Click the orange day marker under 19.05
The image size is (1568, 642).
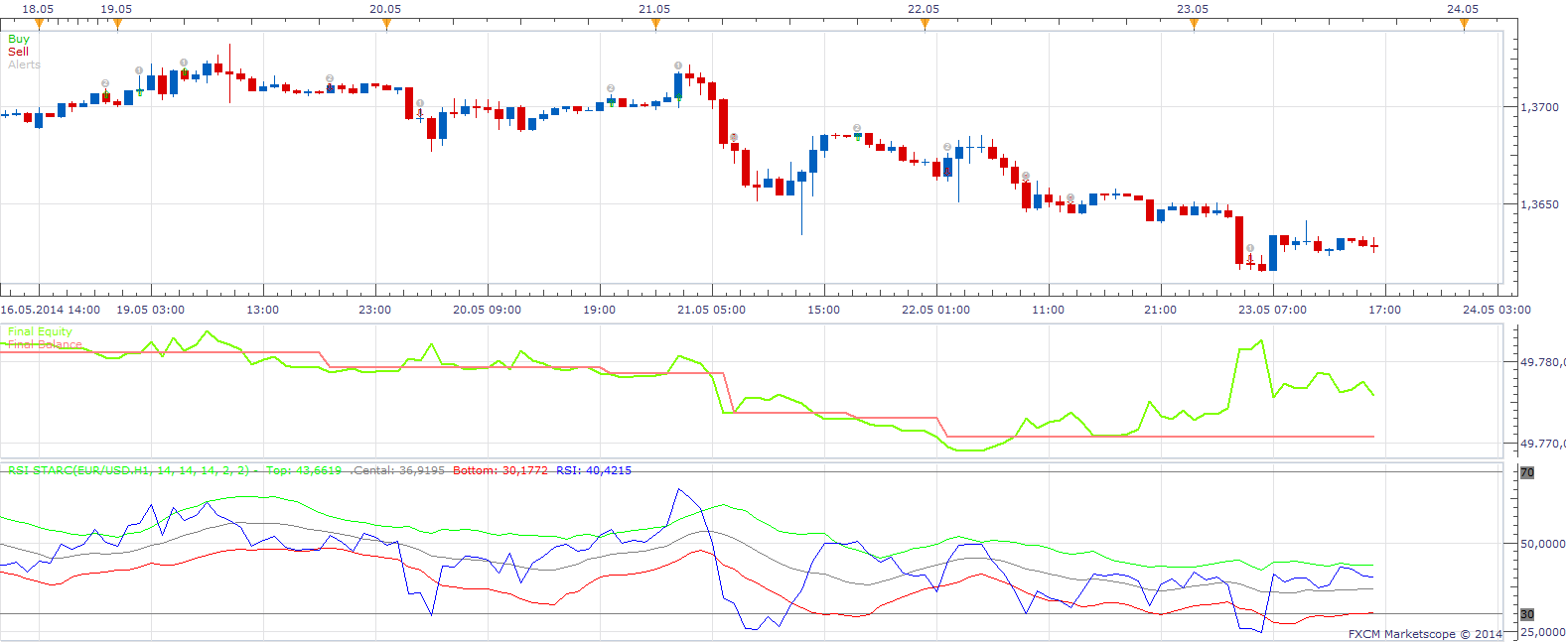[117, 24]
